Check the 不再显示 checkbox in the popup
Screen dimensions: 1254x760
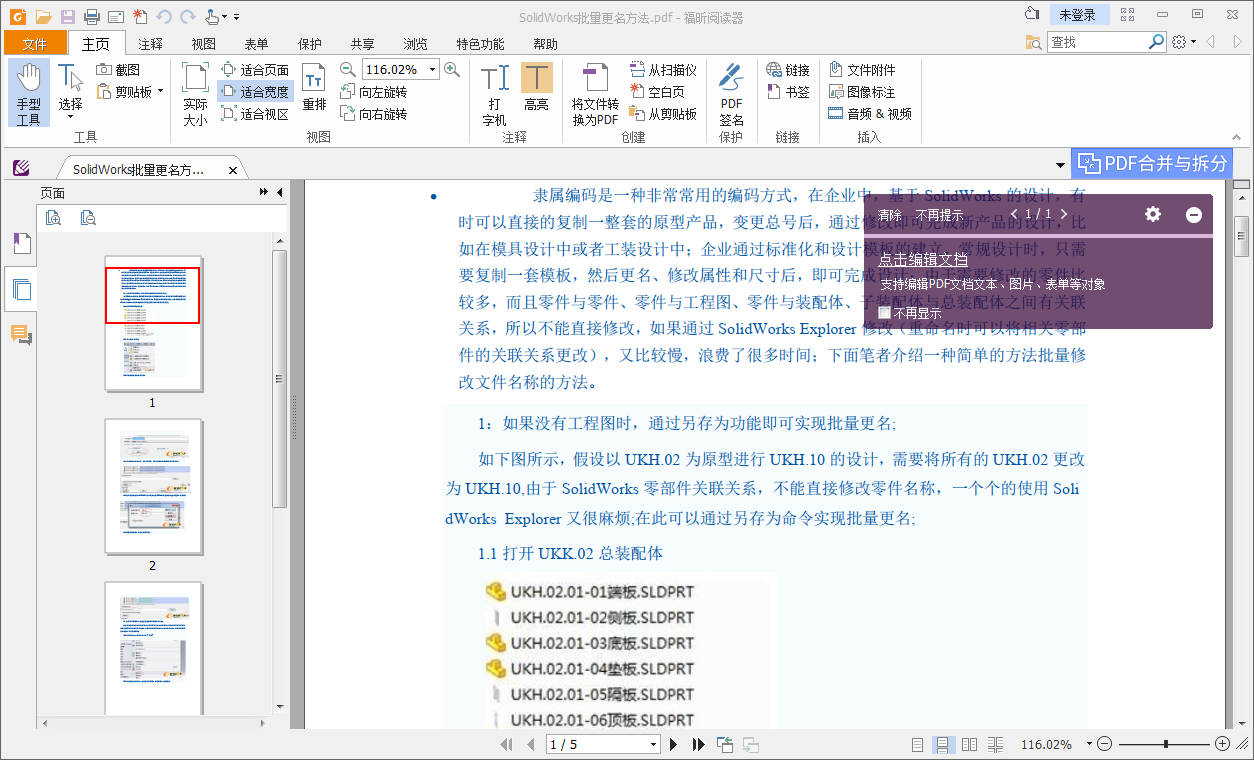tap(886, 311)
